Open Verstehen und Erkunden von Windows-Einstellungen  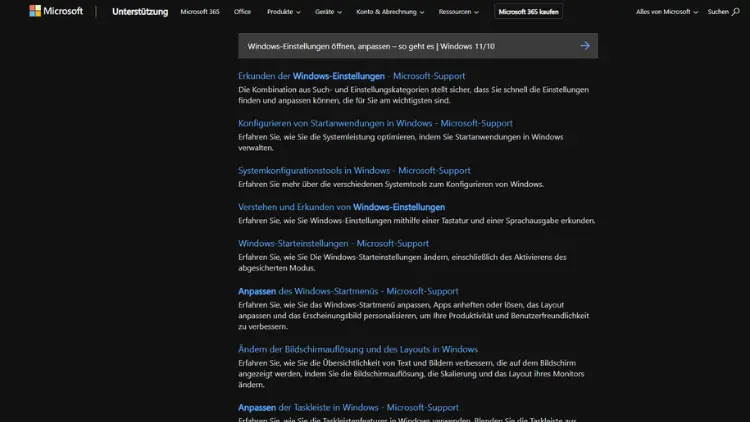tap(342, 207)
